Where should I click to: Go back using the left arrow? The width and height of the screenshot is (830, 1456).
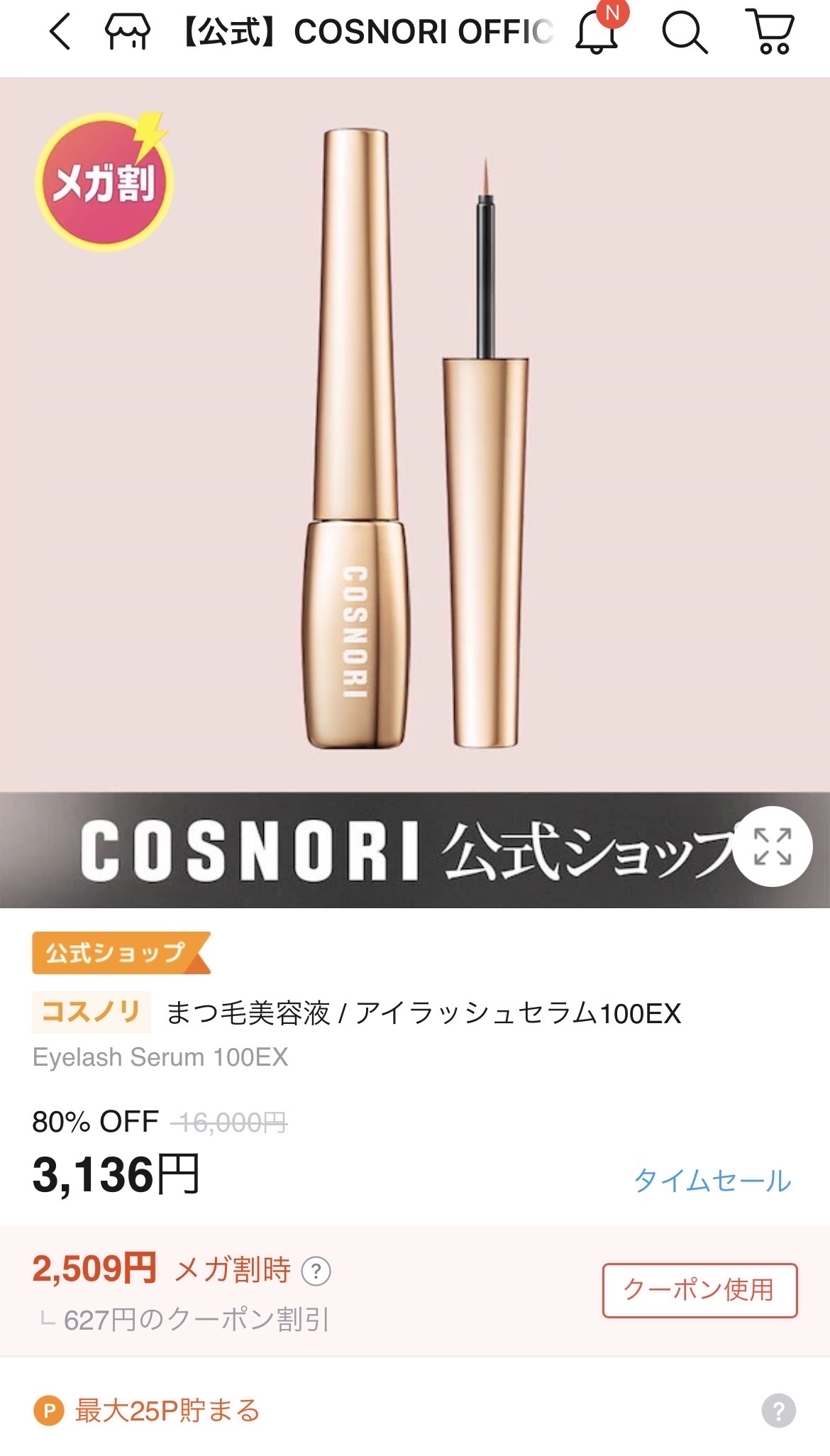pyautogui.click(x=60, y=32)
